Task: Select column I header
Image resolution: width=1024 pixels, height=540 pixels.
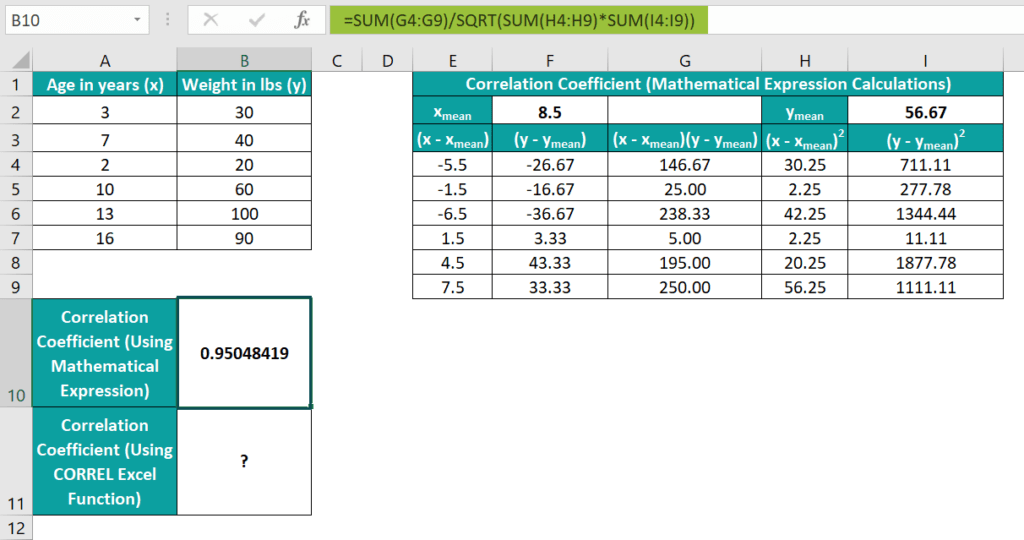Action: coord(925,61)
